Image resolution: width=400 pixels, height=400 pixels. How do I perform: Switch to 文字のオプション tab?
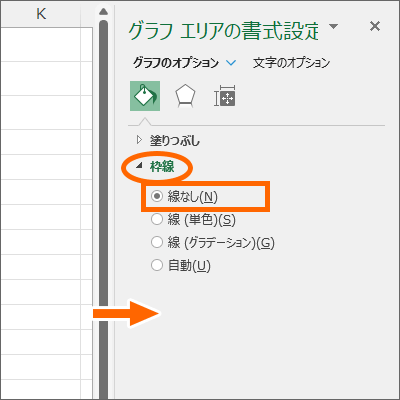pos(291,62)
